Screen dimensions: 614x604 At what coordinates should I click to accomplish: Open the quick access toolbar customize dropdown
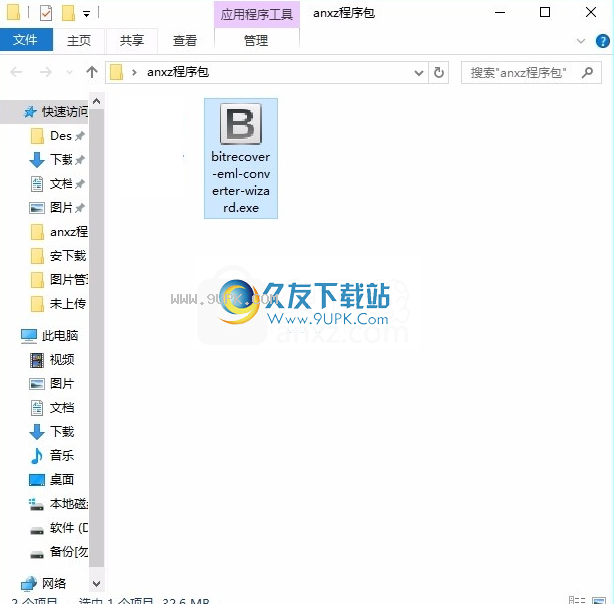[87, 14]
